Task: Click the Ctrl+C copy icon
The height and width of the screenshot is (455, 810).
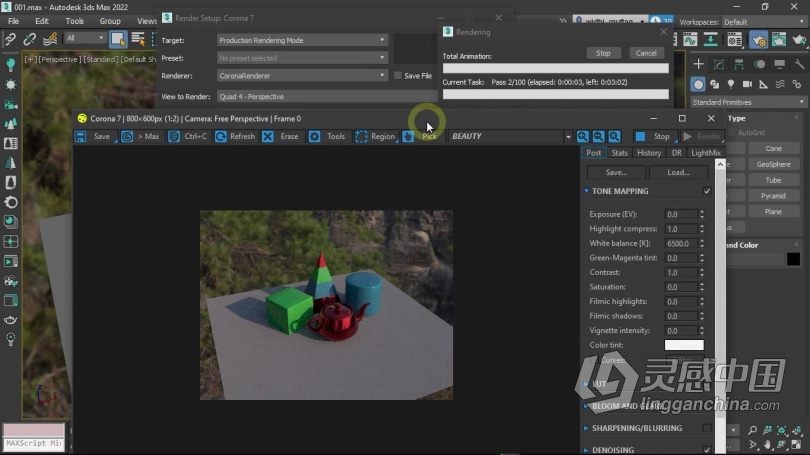Action: 174,136
